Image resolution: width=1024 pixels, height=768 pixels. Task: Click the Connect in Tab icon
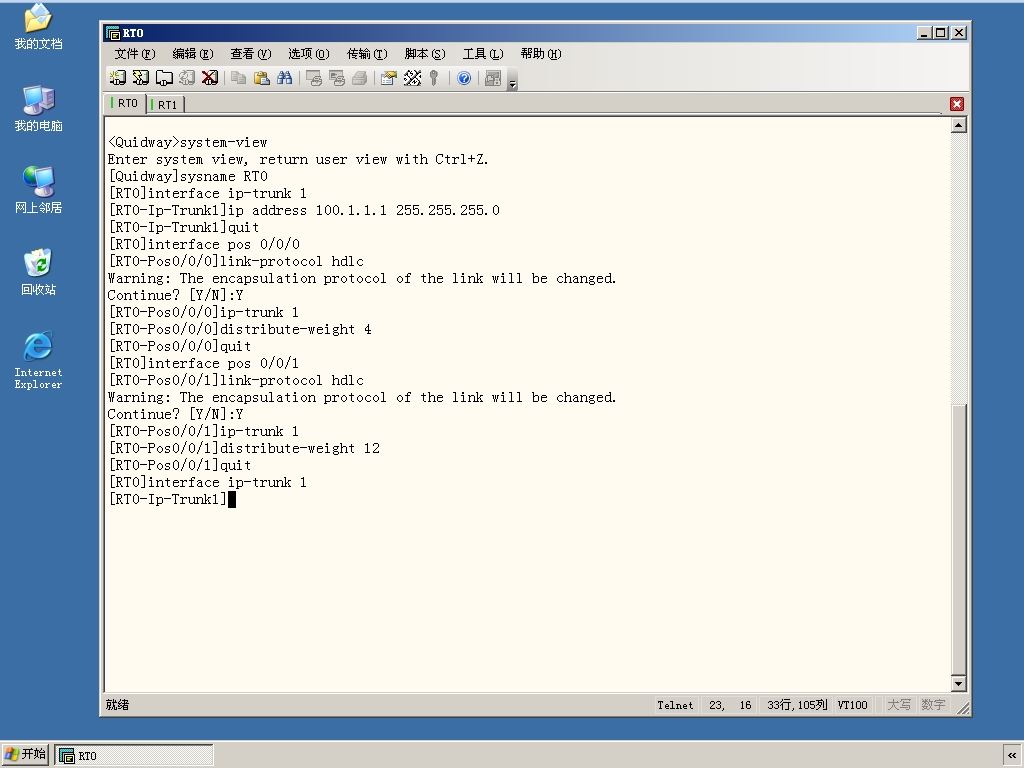(164, 78)
